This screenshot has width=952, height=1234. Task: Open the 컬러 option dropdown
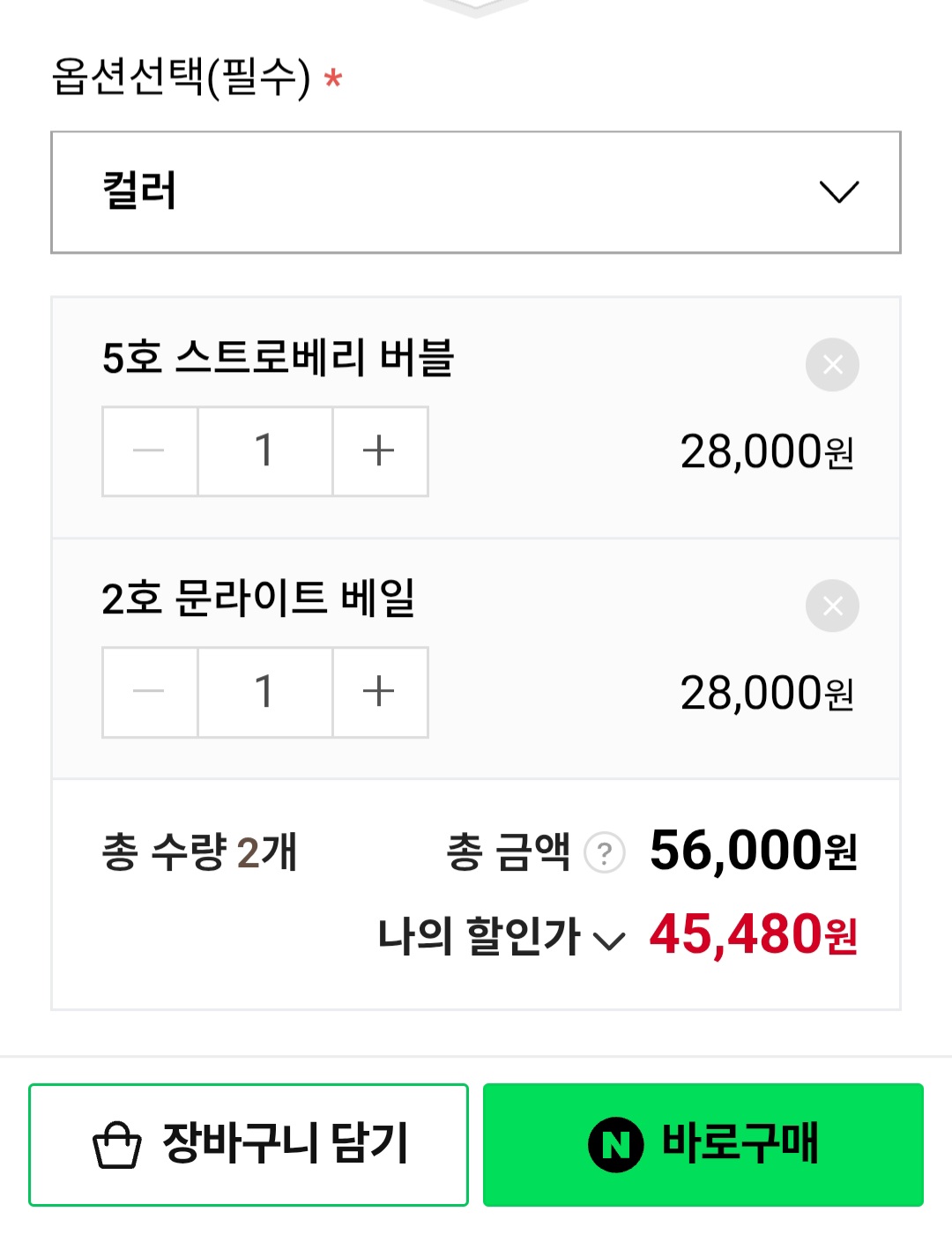tap(476, 192)
